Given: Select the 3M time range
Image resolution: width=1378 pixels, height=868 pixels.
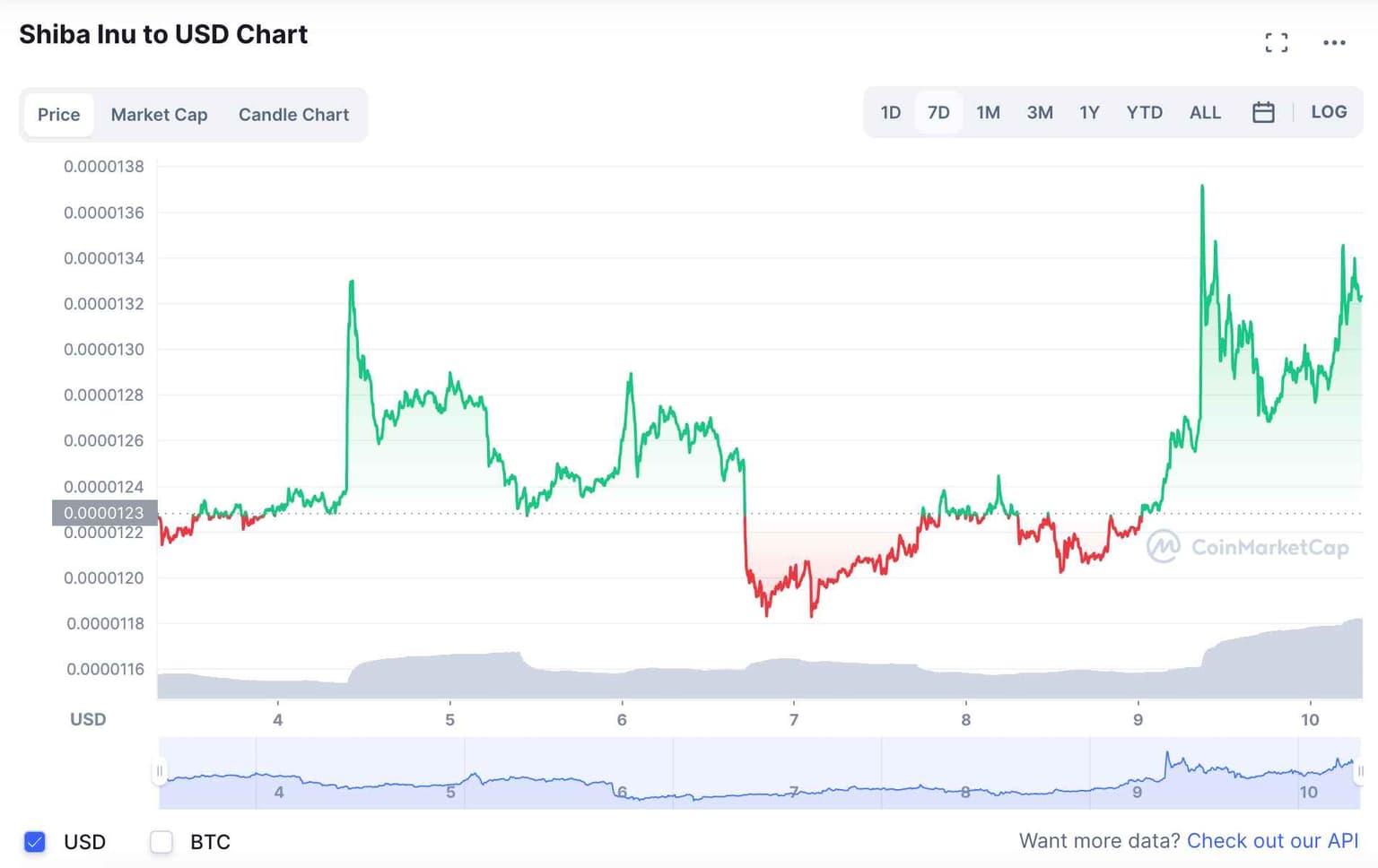Looking at the screenshot, I should pos(1040,112).
